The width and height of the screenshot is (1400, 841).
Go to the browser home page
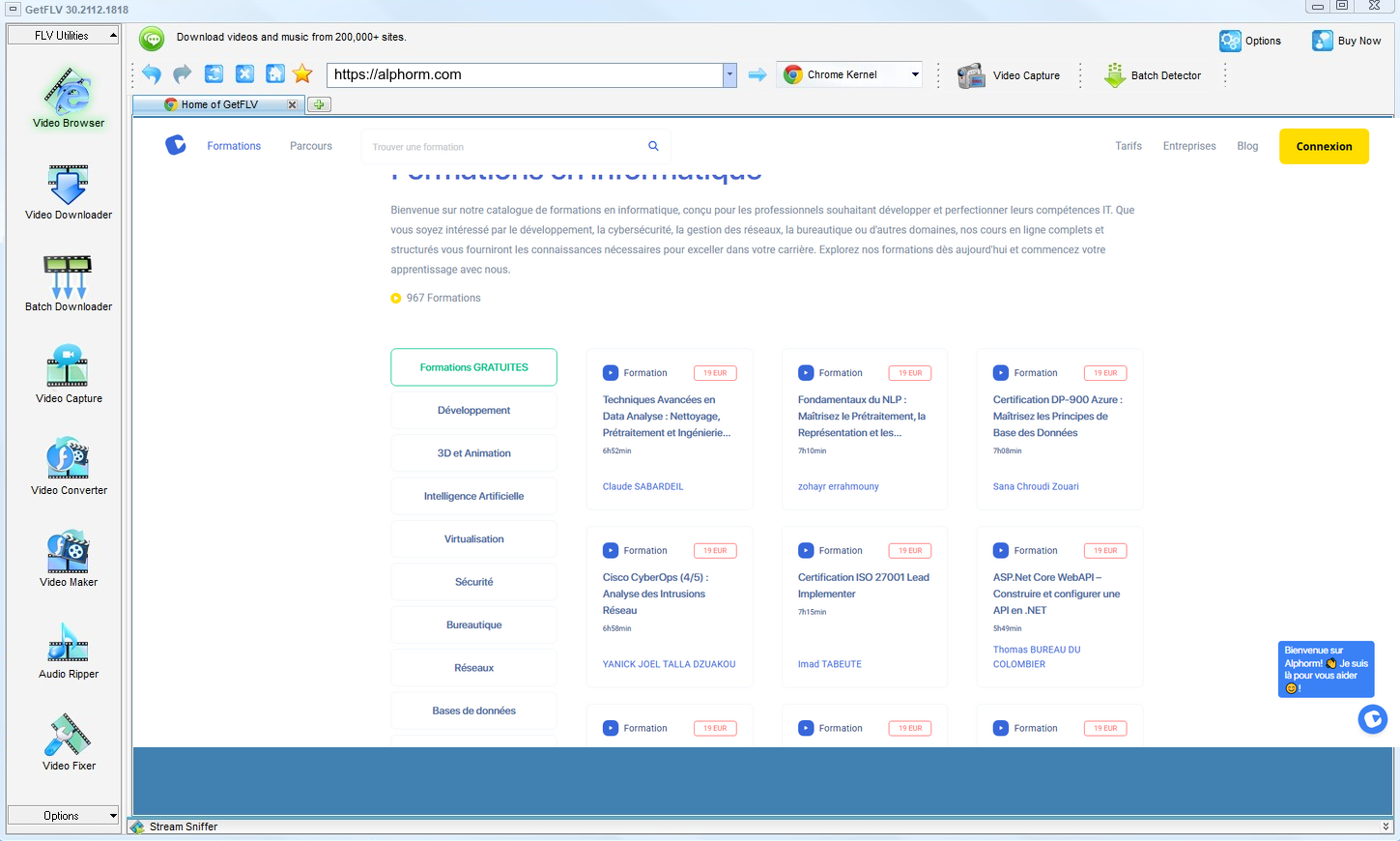pyautogui.click(x=275, y=74)
